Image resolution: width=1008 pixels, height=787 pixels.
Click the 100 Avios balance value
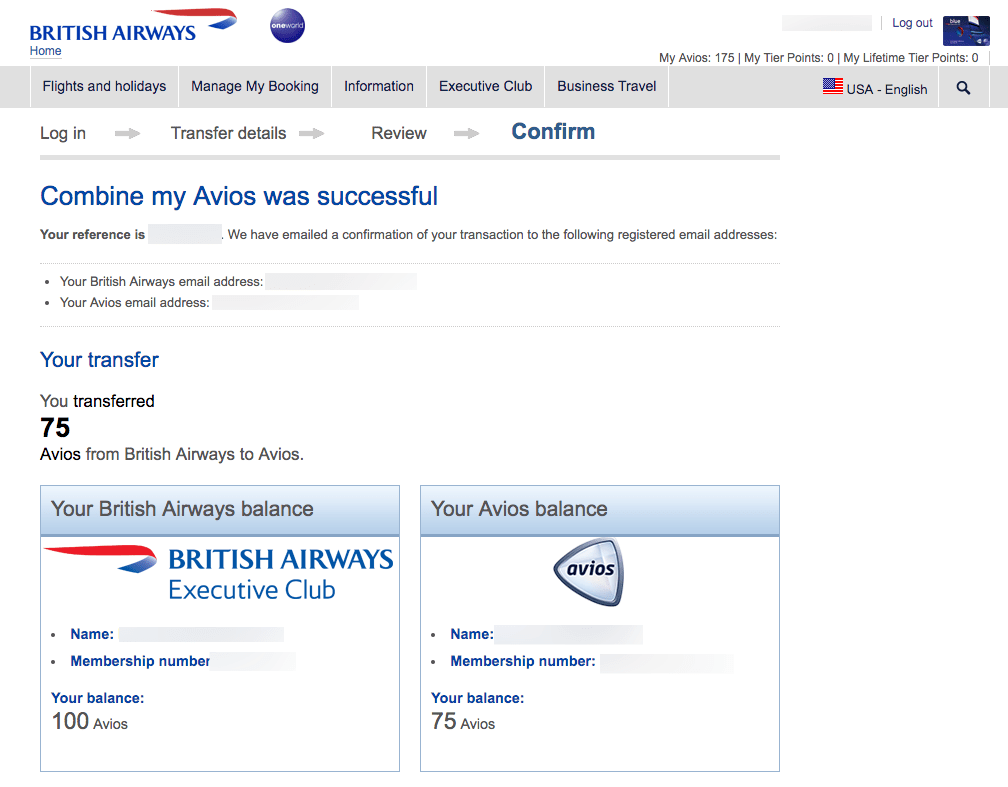(89, 721)
